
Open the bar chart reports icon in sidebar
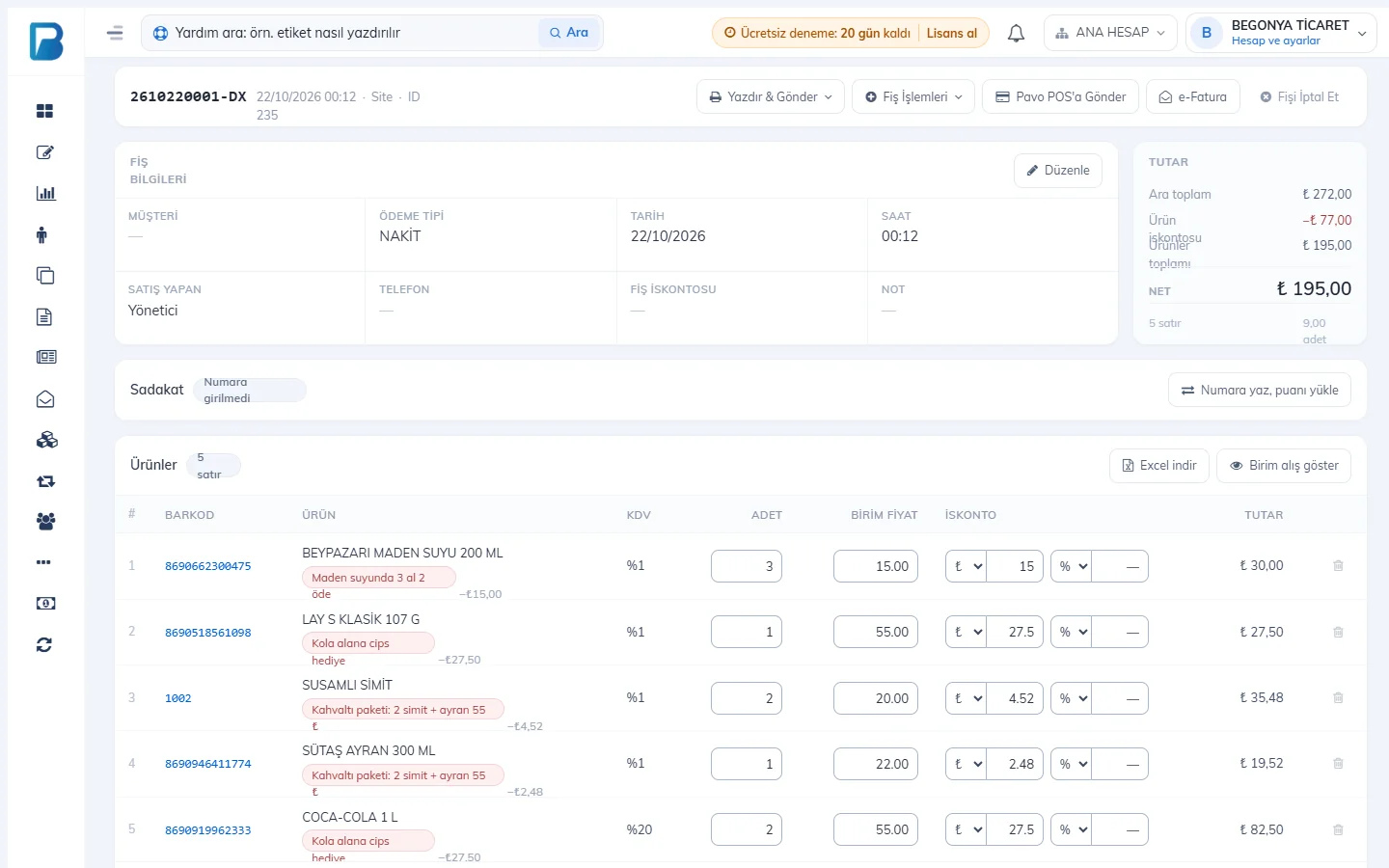[x=45, y=193]
